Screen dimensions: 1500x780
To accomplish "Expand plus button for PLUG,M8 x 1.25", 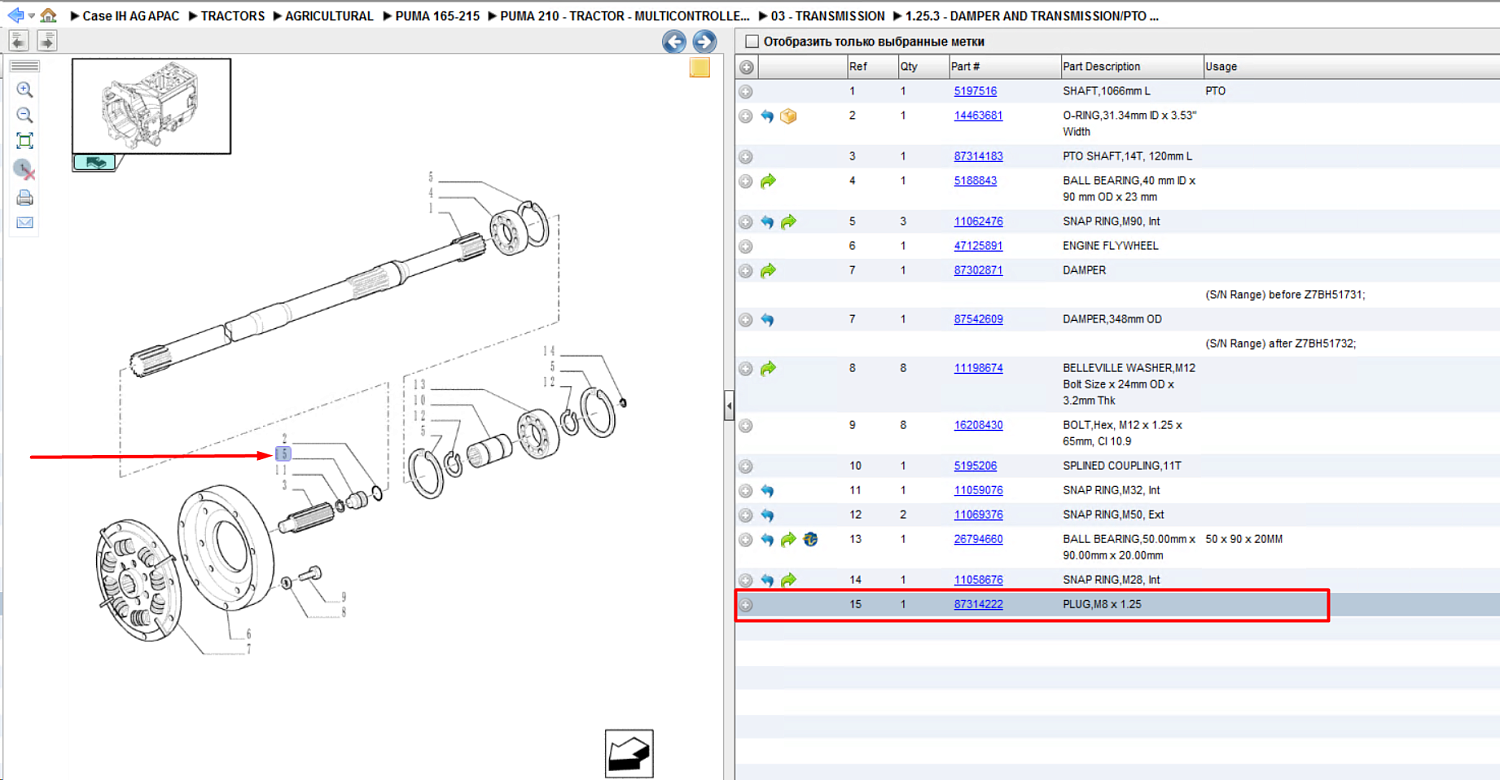I will (x=746, y=605).
